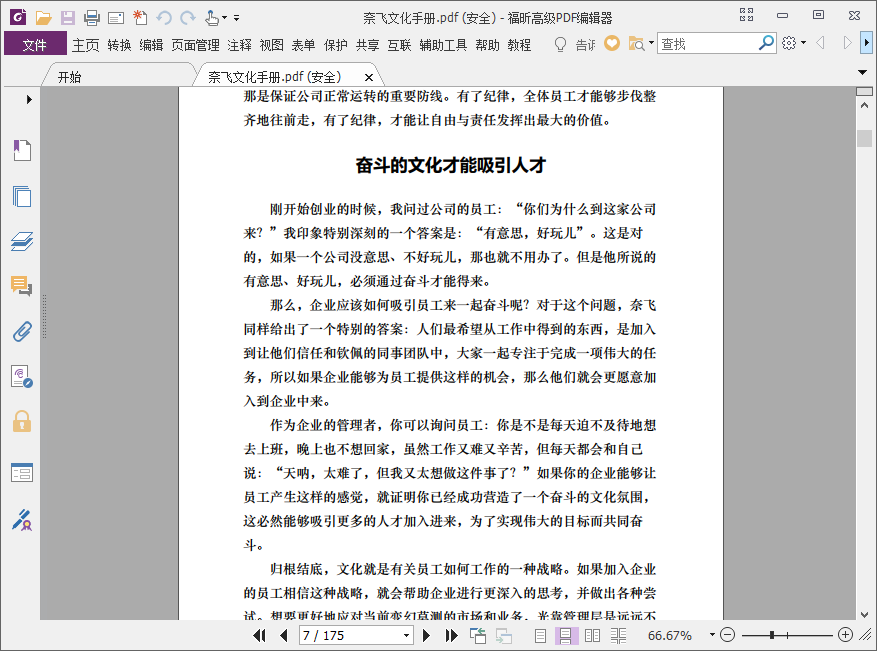Go to the previous search result arrow
Screen dimensions: 877x651
point(820,43)
